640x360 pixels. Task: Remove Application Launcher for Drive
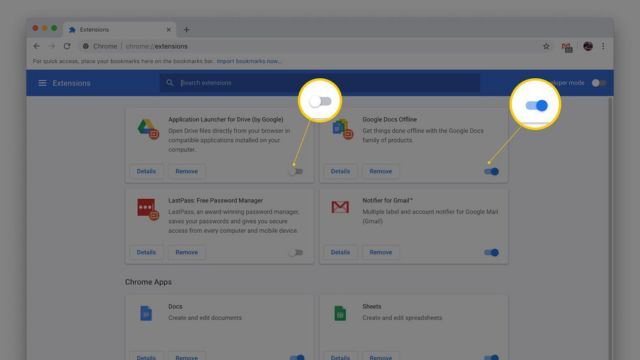[187, 171]
